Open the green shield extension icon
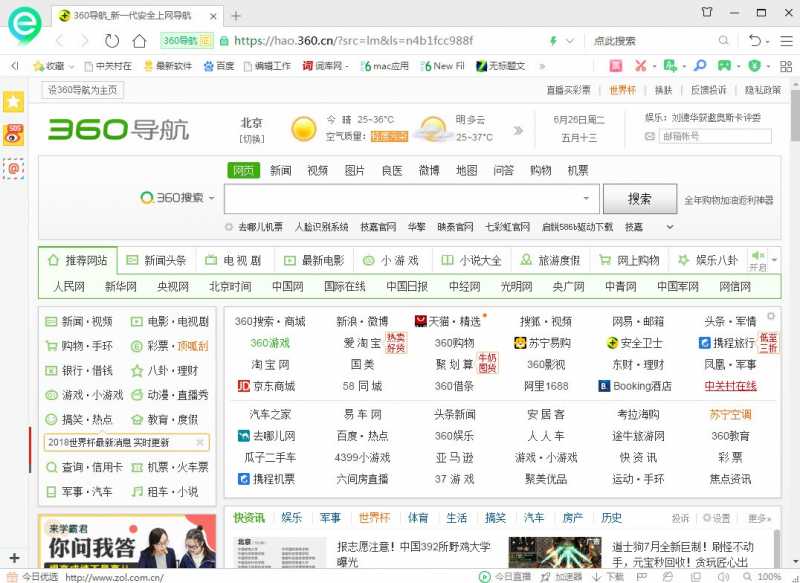800x583 pixels. pyautogui.click(x=754, y=65)
